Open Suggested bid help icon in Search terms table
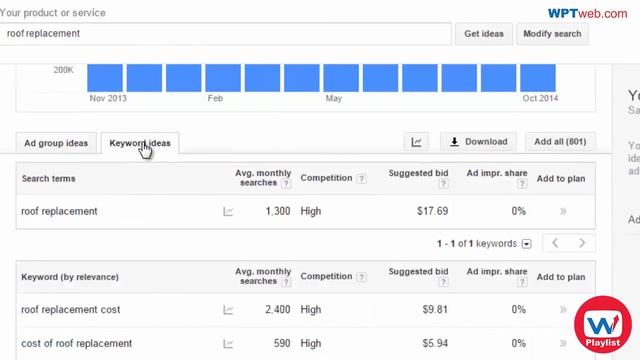640x360 pixels. click(443, 184)
